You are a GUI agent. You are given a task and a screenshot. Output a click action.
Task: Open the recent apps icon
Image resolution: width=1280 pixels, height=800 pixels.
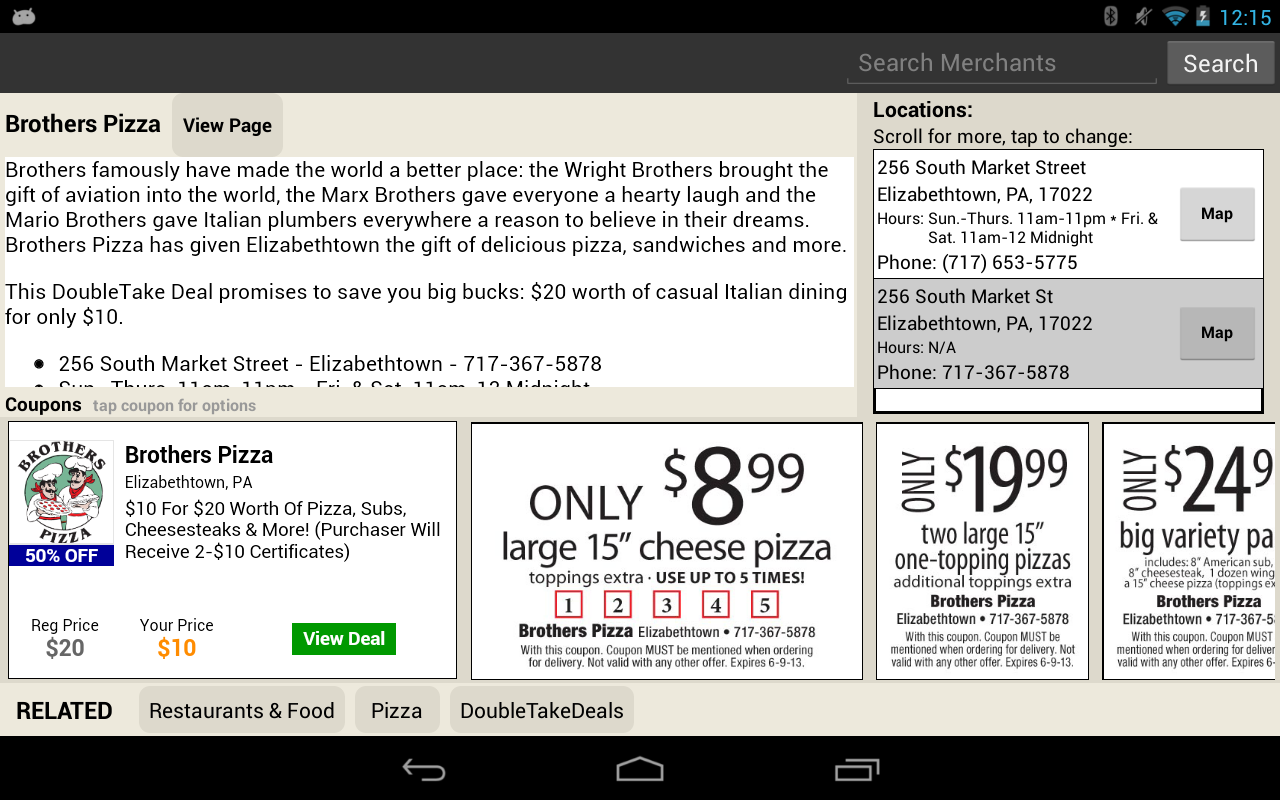[856, 769]
